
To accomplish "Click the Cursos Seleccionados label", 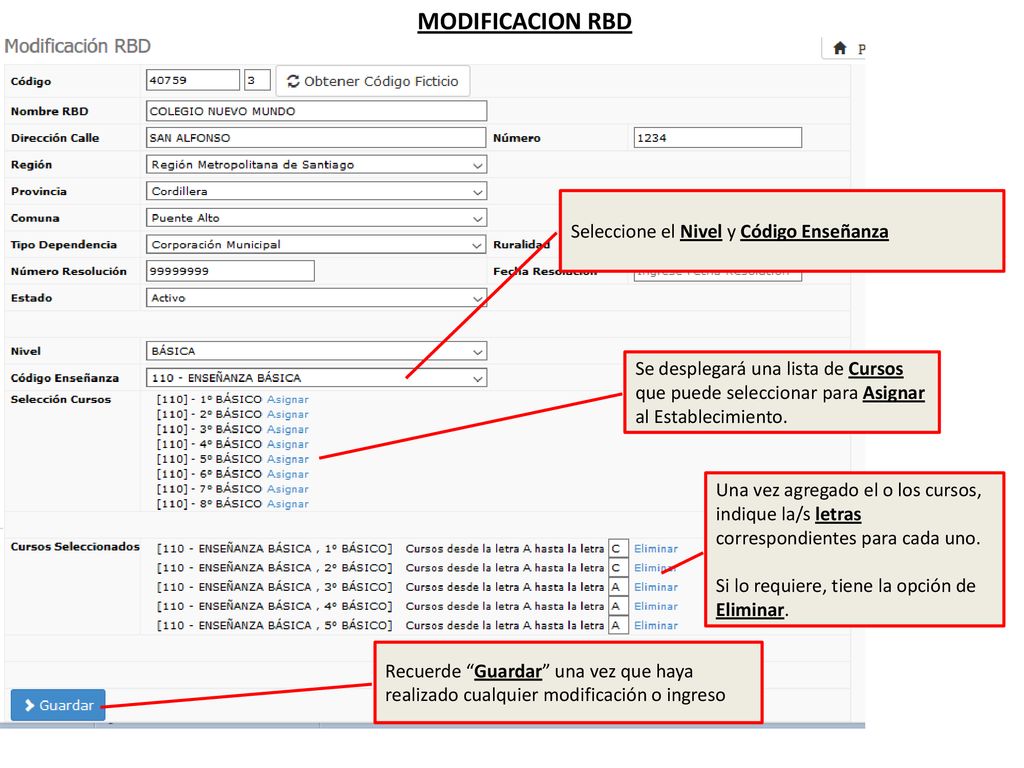I will [75, 547].
